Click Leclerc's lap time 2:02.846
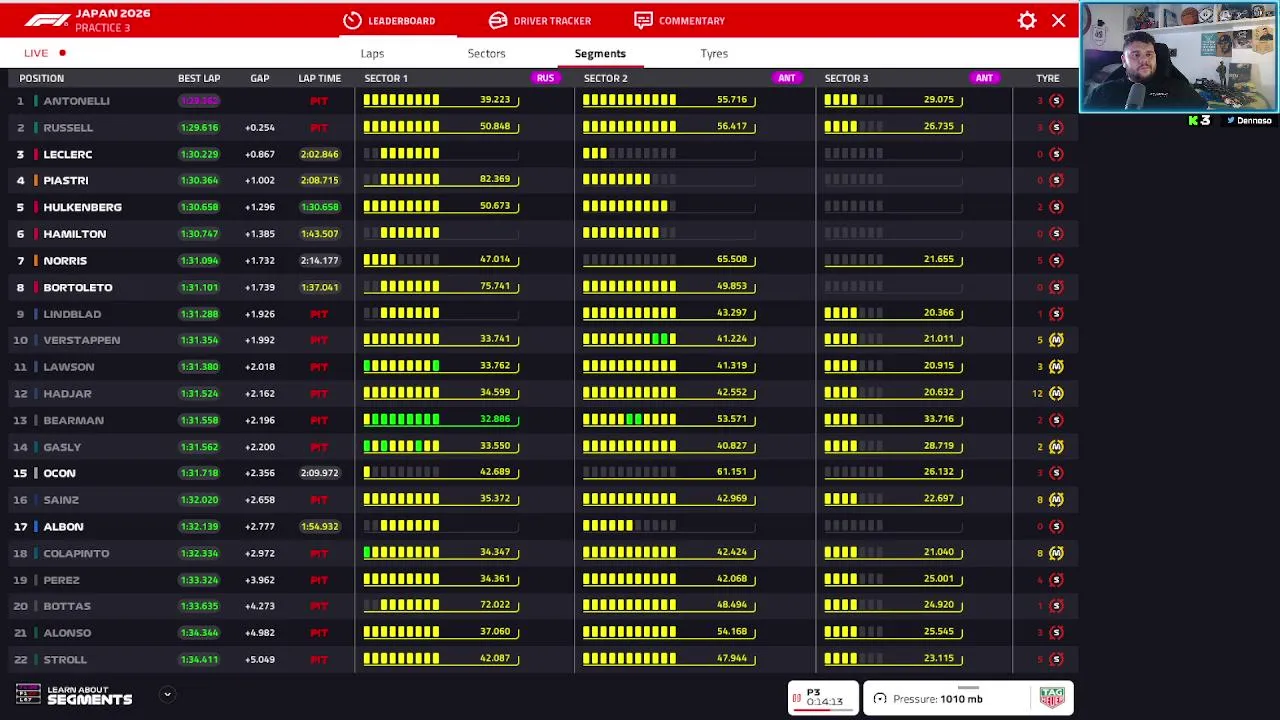Screen dimensions: 1280x720 click(x=319, y=154)
